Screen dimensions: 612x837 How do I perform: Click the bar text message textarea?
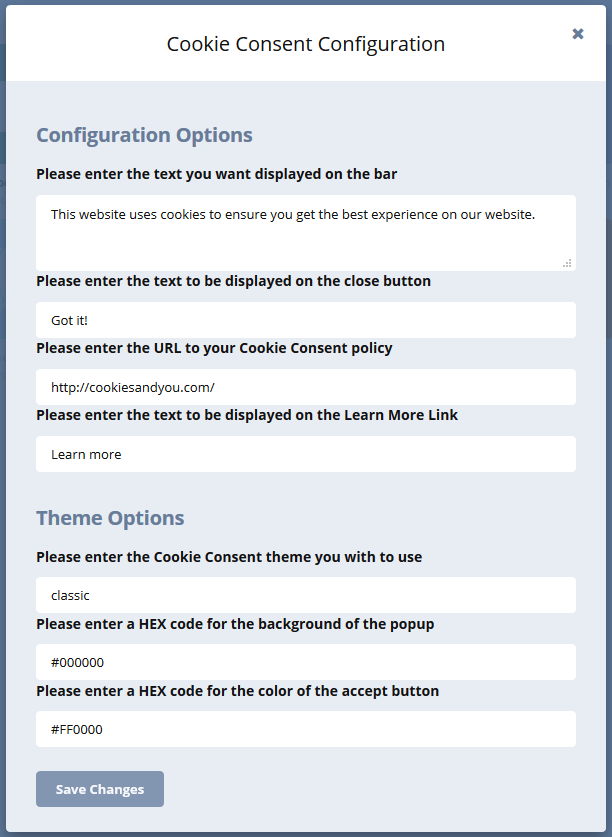click(305, 233)
